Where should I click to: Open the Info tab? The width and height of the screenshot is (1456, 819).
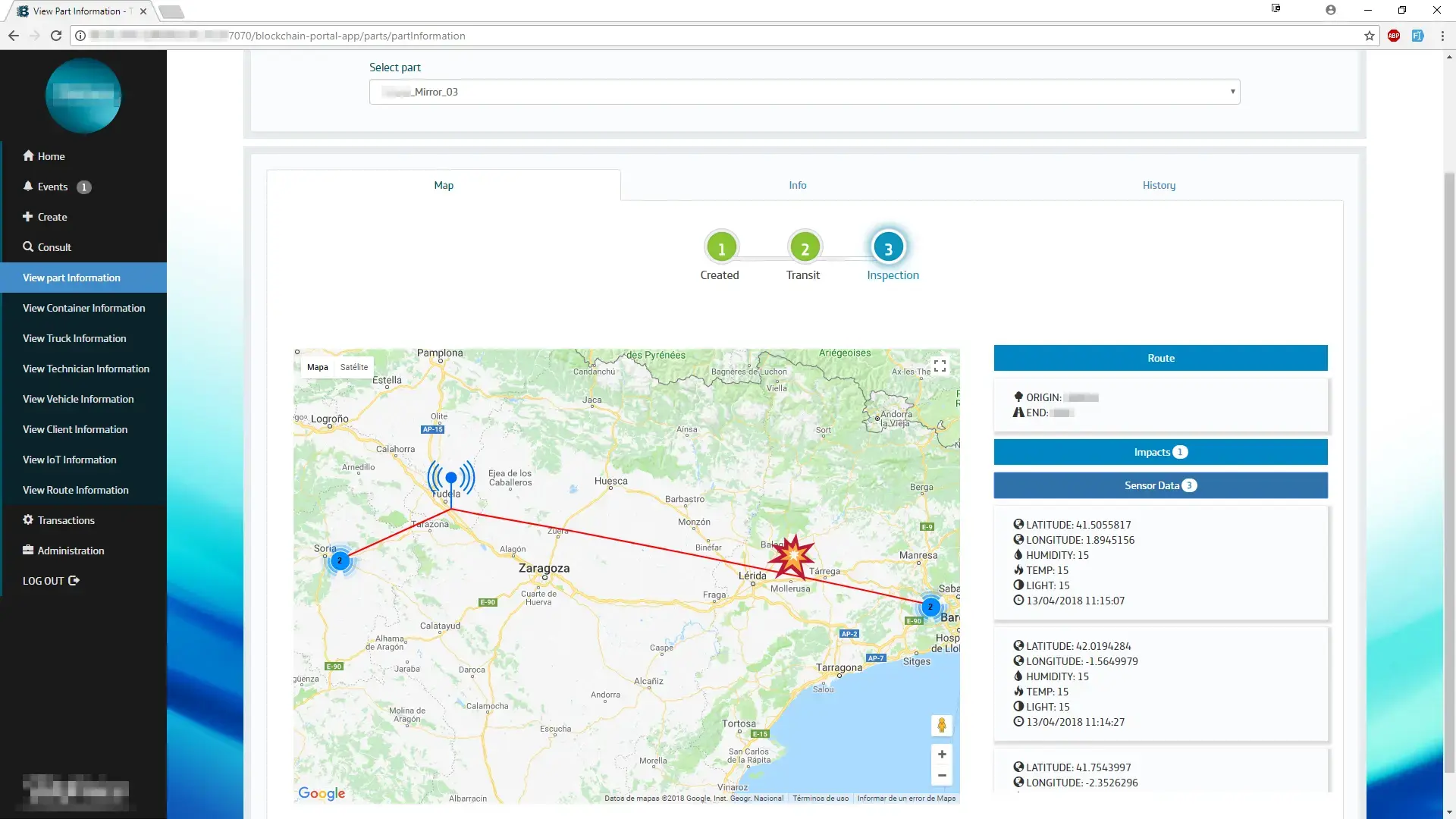tap(797, 185)
